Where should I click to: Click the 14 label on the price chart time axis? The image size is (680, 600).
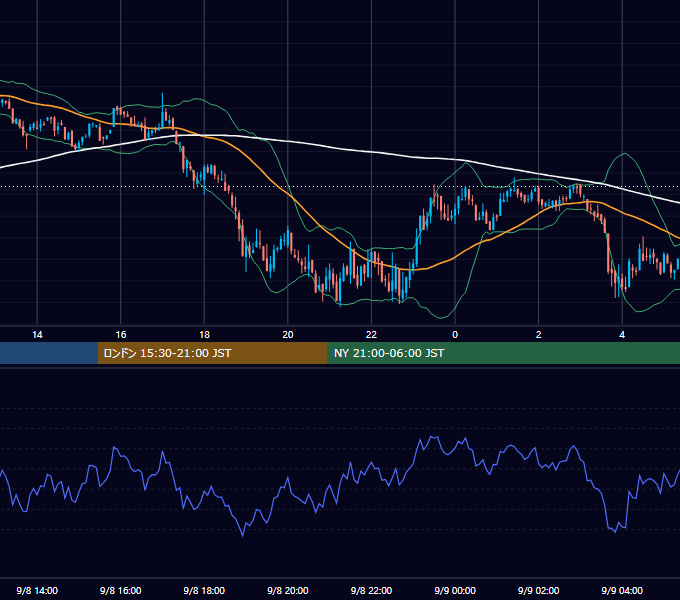click(37, 335)
